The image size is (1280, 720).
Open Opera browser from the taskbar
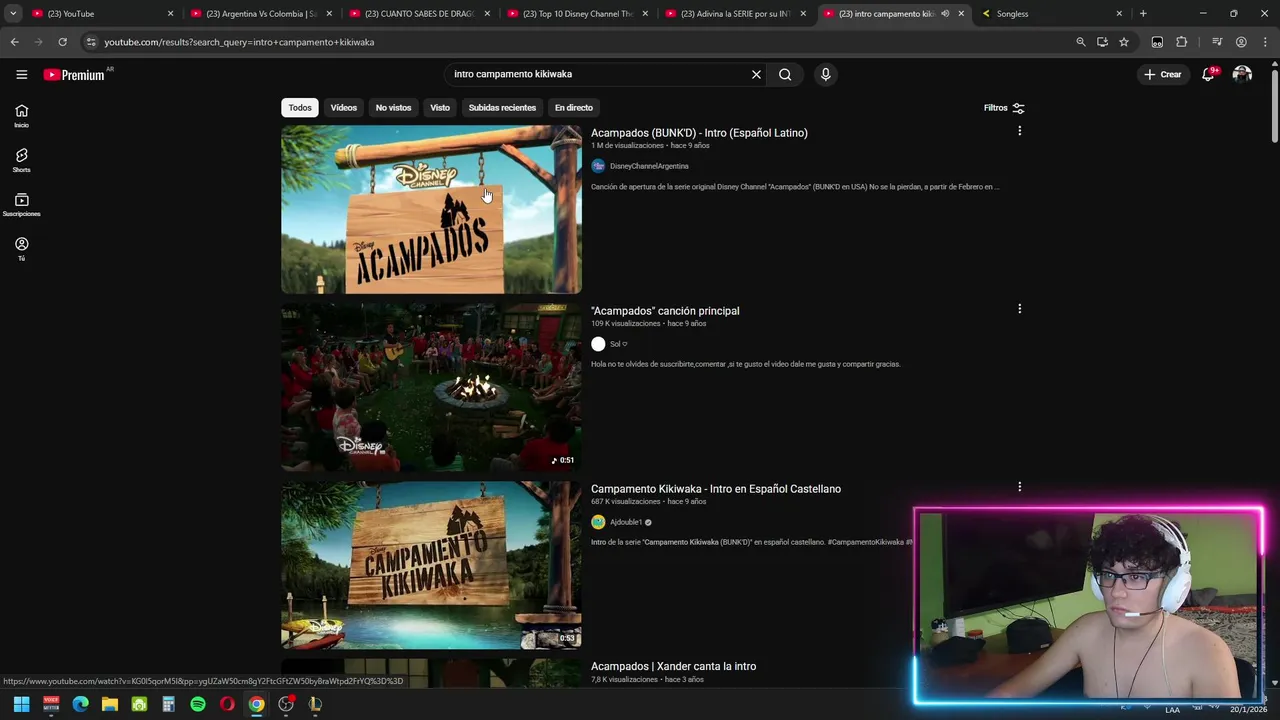pyautogui.click(x=227, y=704)
